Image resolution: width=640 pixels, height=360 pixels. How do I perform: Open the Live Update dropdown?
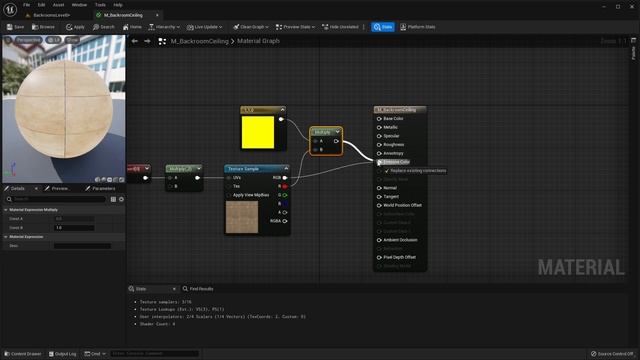pyautogui.click(x=204, y=27)
